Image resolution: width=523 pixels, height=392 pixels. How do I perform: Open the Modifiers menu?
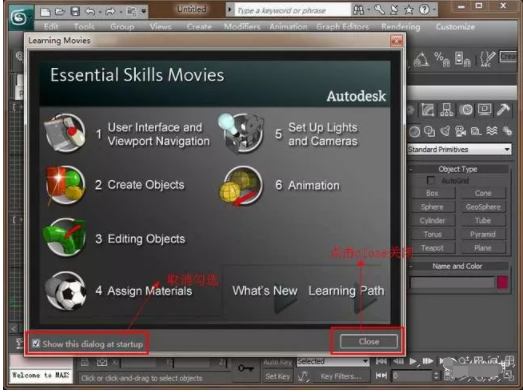[x=242, y=27]
